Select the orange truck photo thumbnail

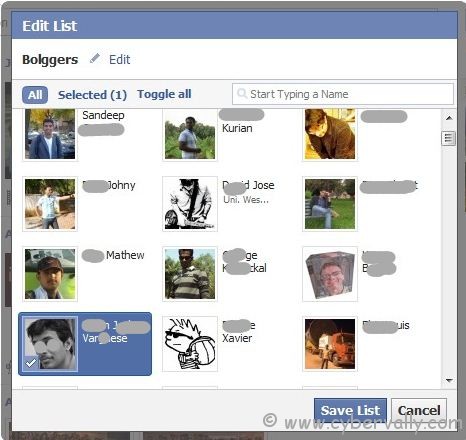330,344
